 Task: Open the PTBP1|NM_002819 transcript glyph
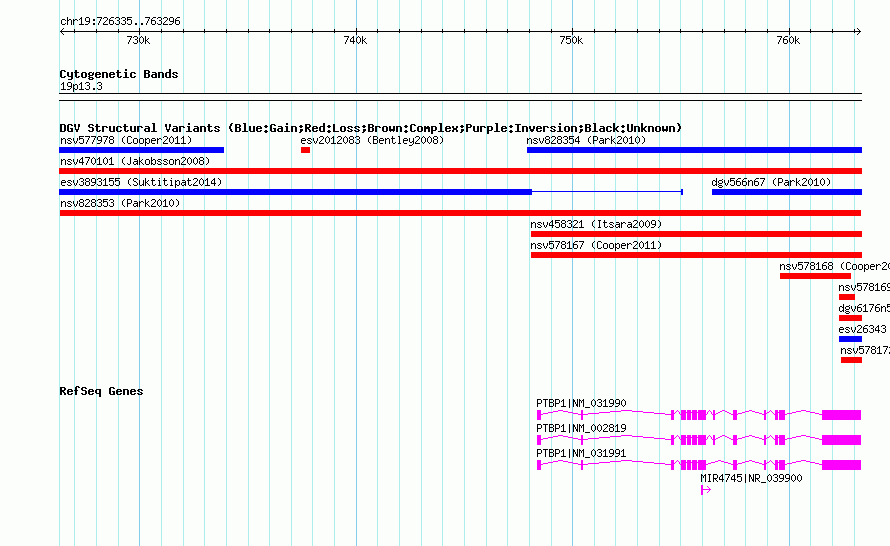699,440
